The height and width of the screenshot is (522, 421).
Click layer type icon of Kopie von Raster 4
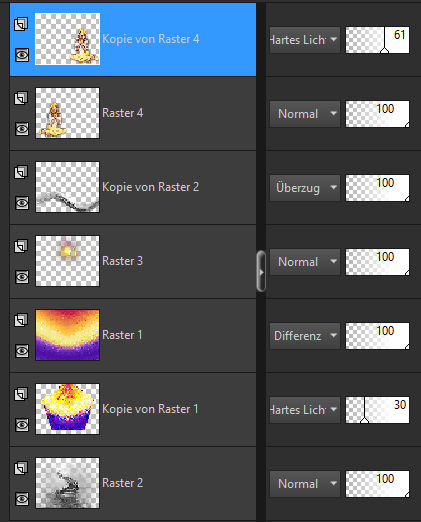pos(21,24)
